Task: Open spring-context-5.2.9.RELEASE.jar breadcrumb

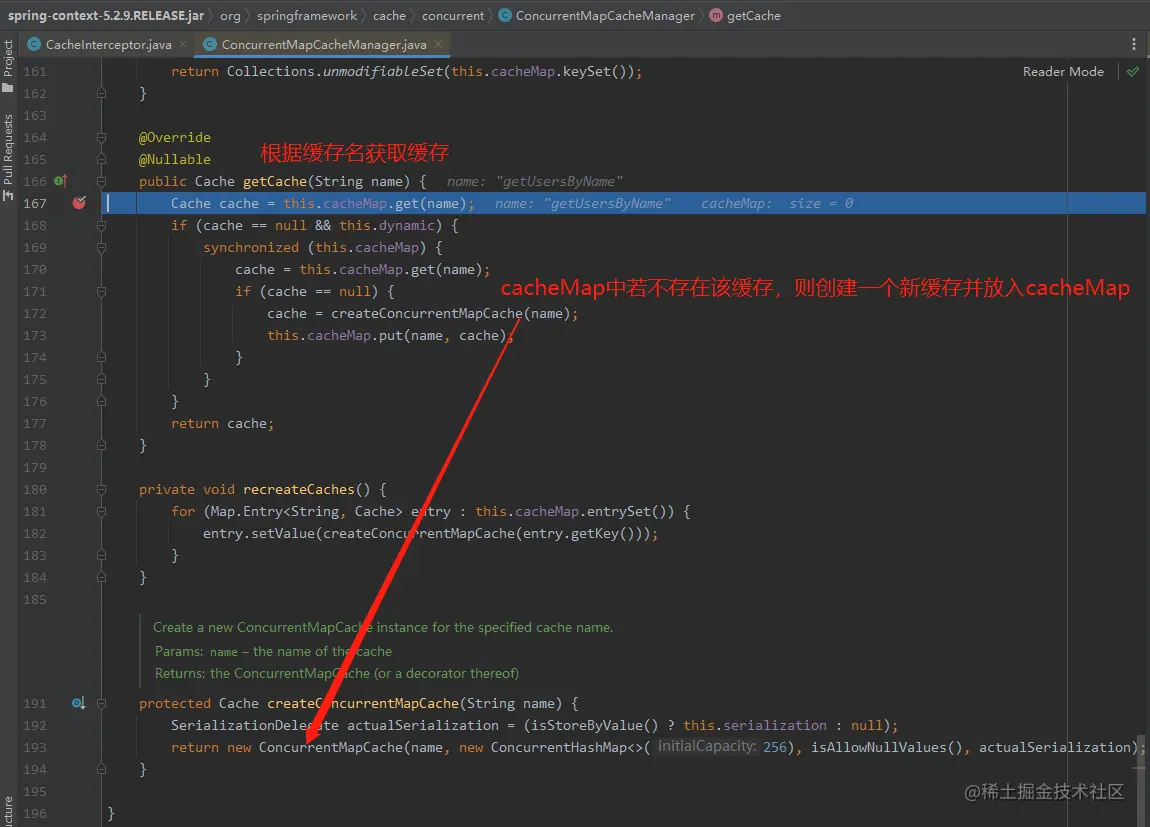Action: pyautogui.click(x=106, y=15)
